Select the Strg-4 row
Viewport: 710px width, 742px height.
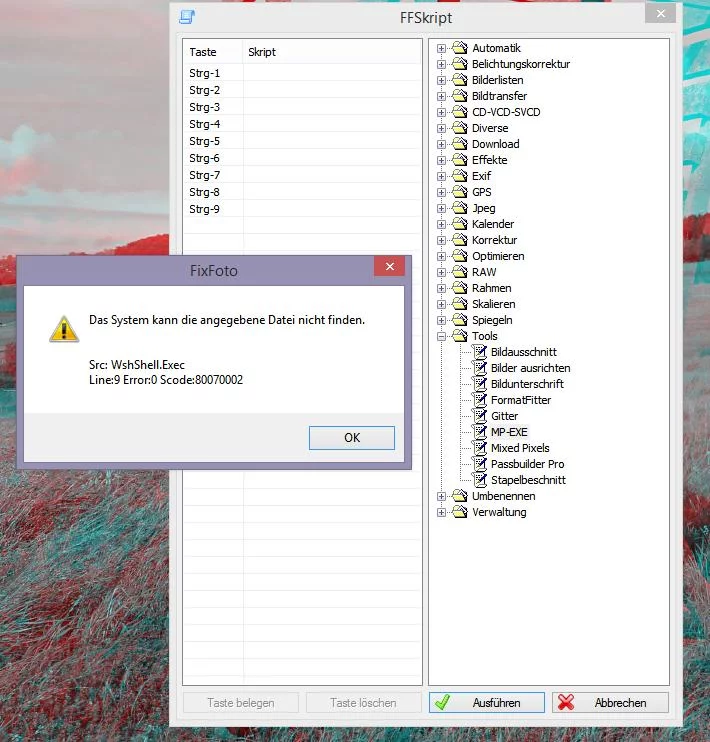click(x=302, y=124)
